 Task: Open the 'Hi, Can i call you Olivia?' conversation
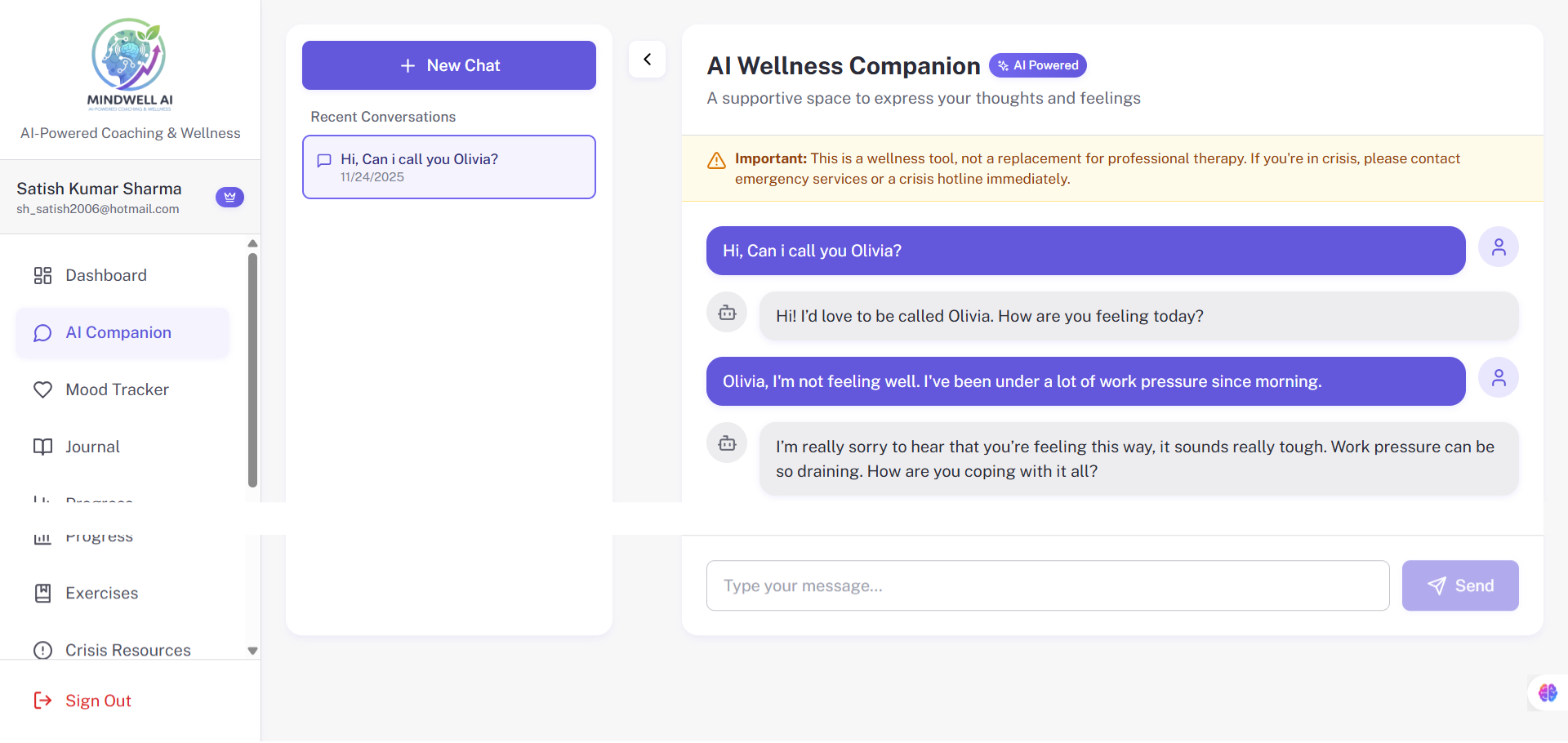point(448,167)
